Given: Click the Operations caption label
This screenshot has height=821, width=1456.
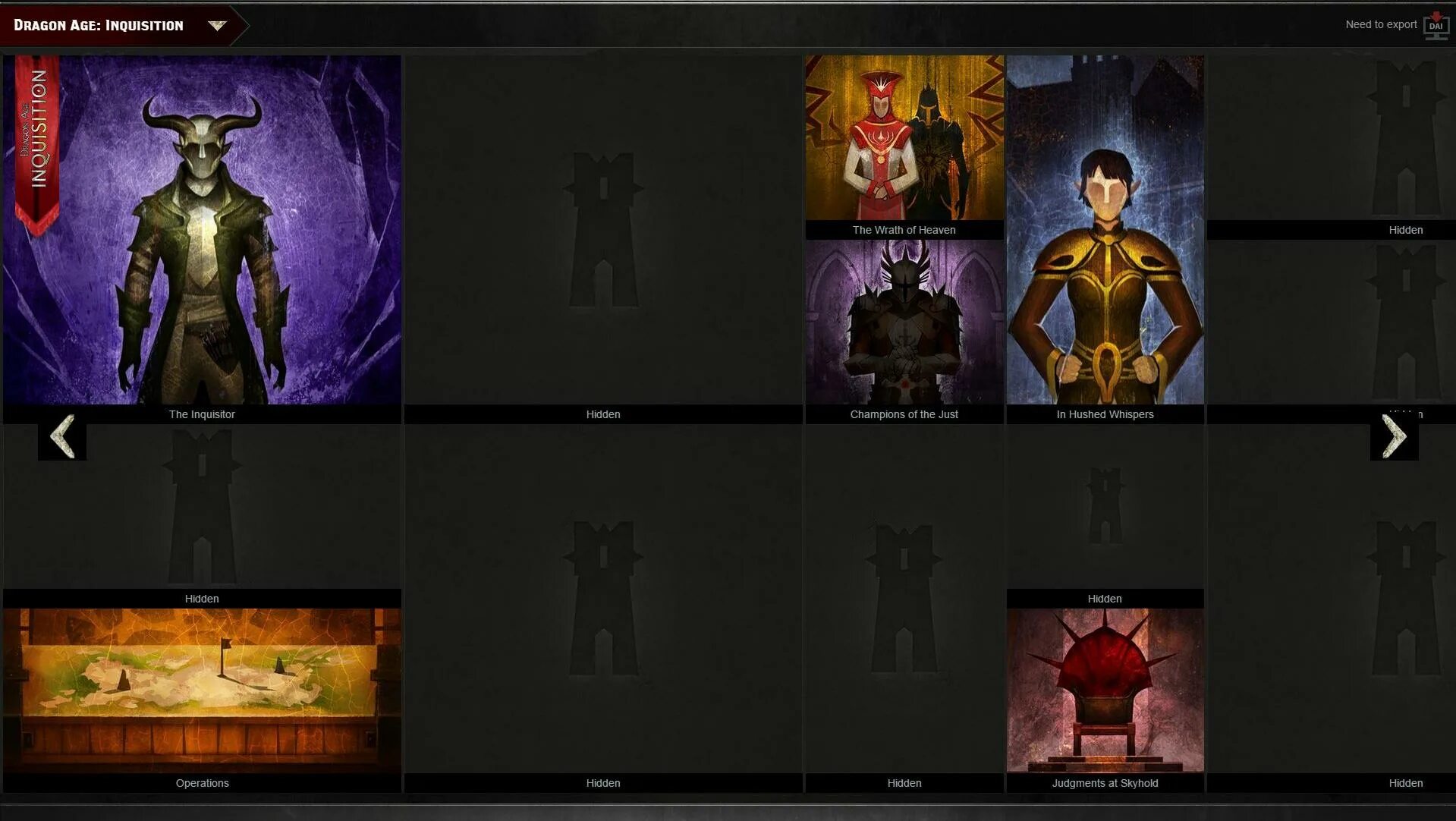Looking at the screenshot, I should (x=202, y=783).
